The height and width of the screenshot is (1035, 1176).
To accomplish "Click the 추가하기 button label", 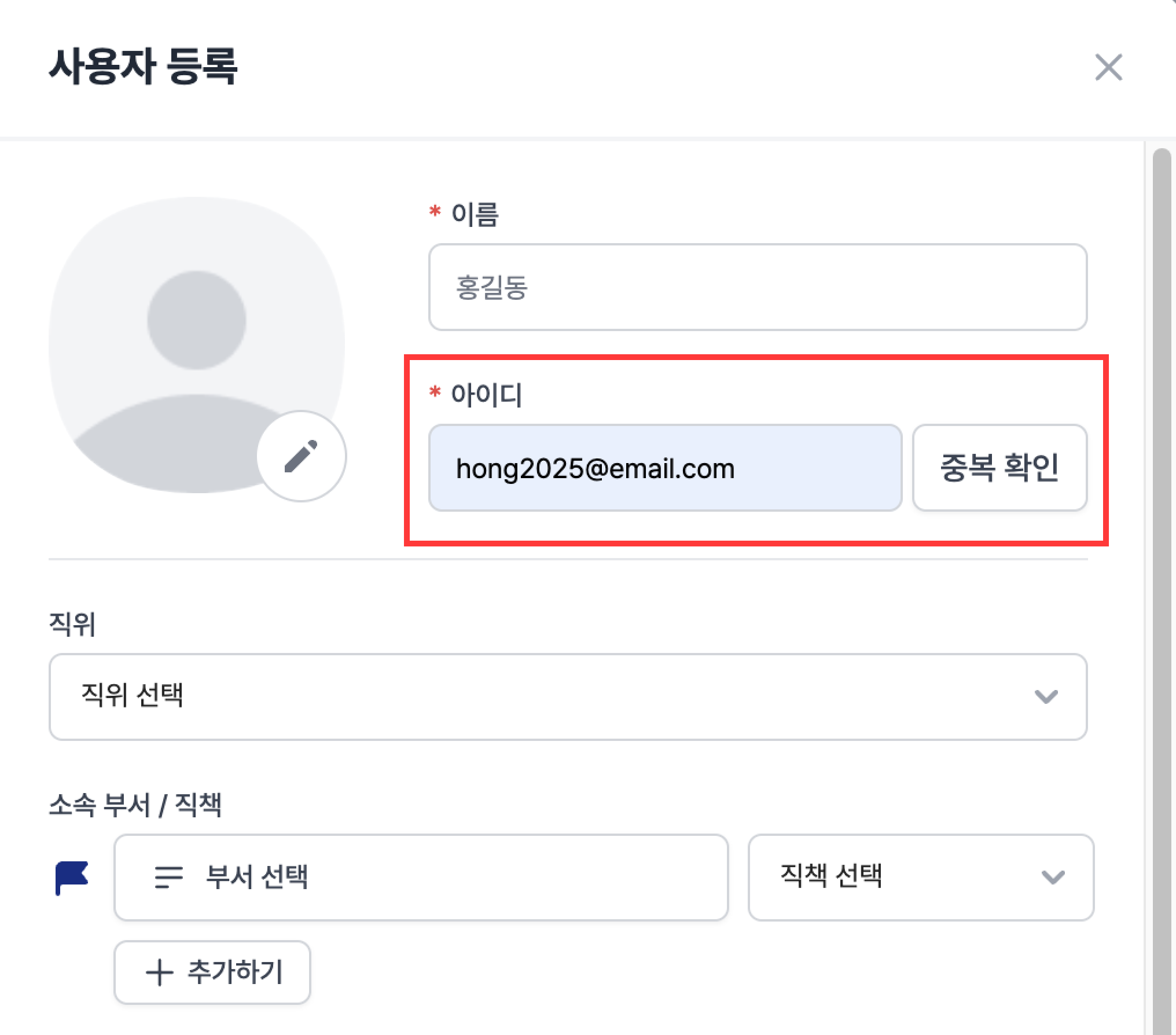I will (x=235, y=972).
